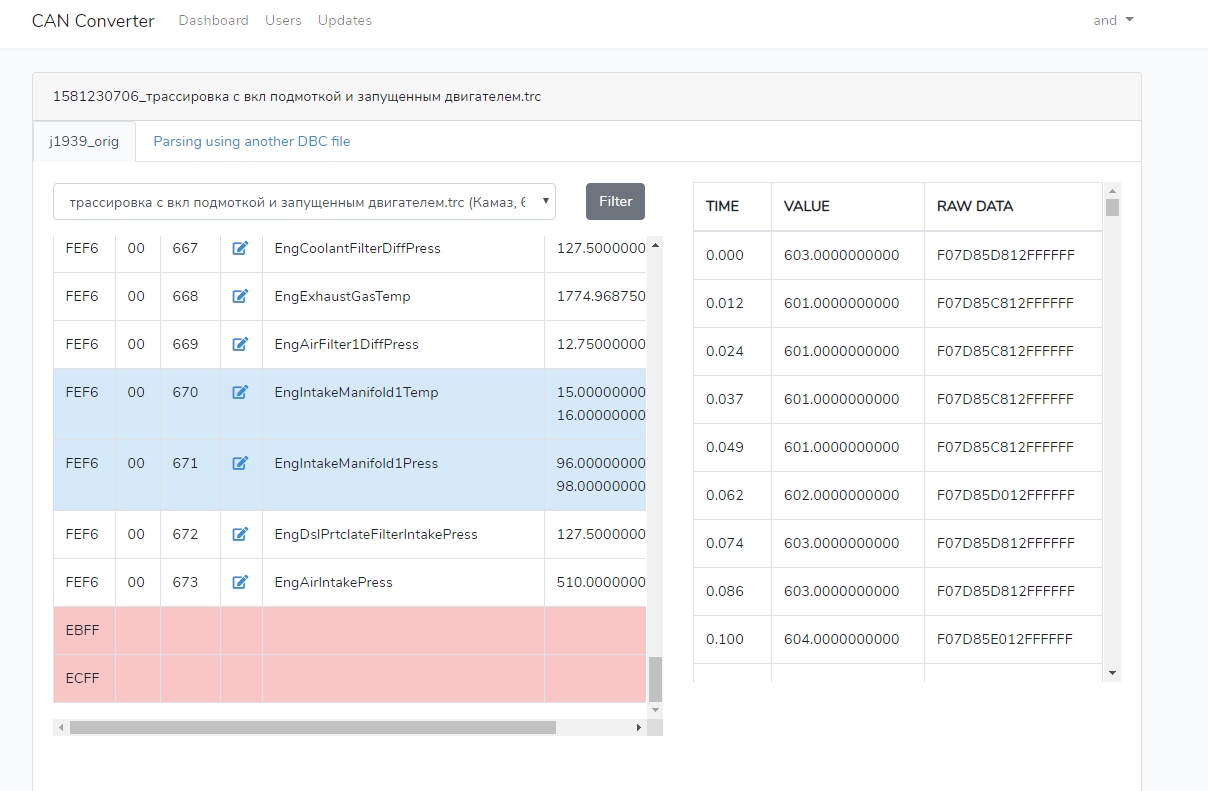Viewport: 1208px width, 791px height.
Task: Open the Users page
Action: [283, 20]
